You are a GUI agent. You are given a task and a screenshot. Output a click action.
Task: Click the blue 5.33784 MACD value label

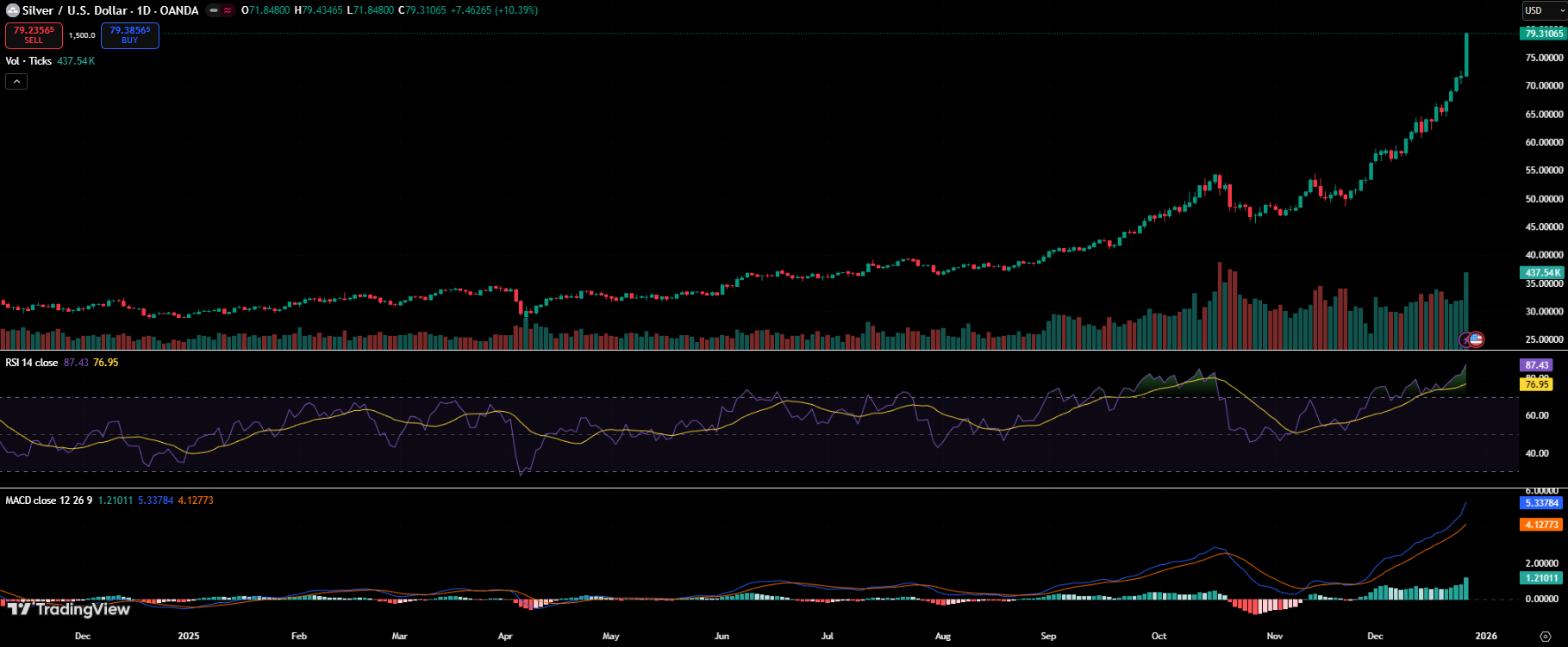click(1541, 503)
